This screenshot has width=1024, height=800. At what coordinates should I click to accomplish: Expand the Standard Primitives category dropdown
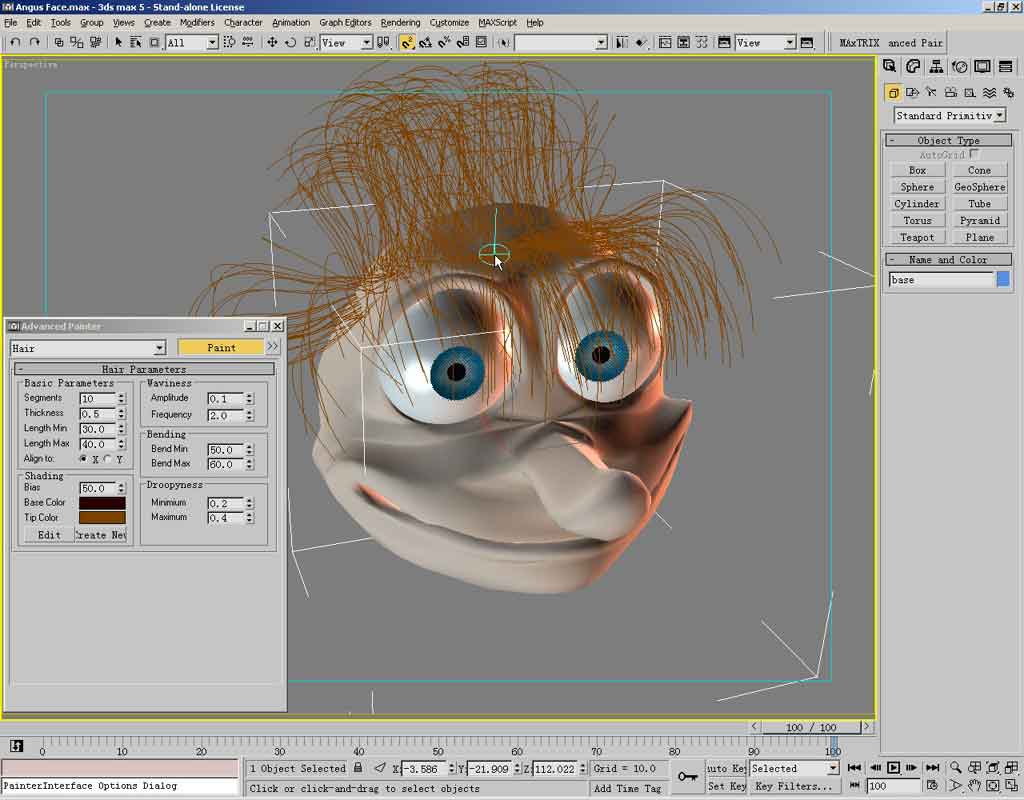pyautogui.click(x=999, y=116)
